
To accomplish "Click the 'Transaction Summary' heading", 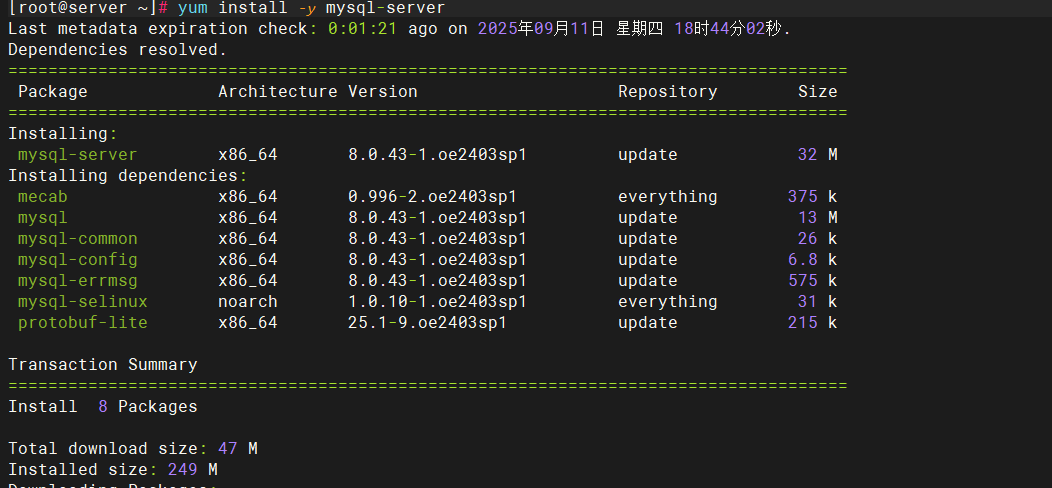I will click(x=103, y=364).
